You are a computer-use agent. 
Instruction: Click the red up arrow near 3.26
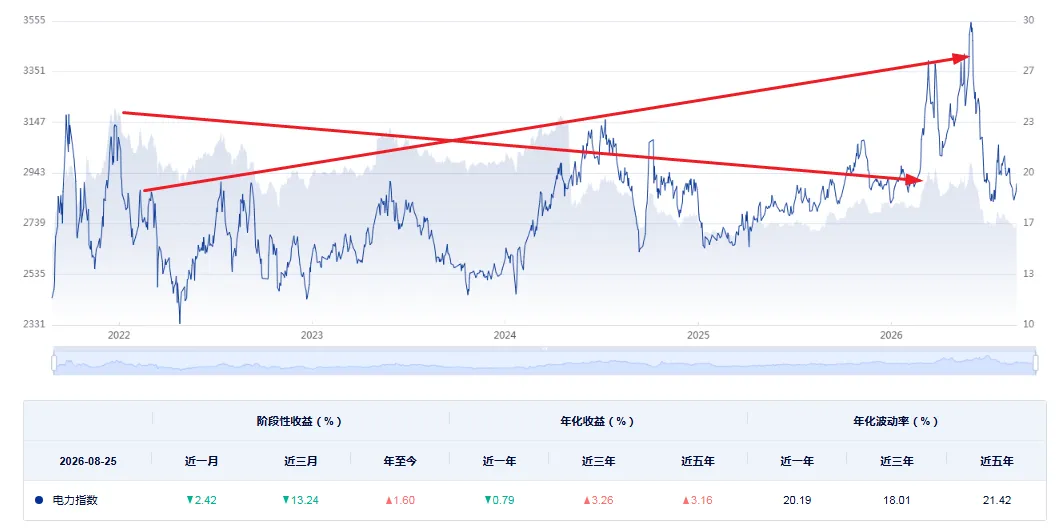(587, 500)
